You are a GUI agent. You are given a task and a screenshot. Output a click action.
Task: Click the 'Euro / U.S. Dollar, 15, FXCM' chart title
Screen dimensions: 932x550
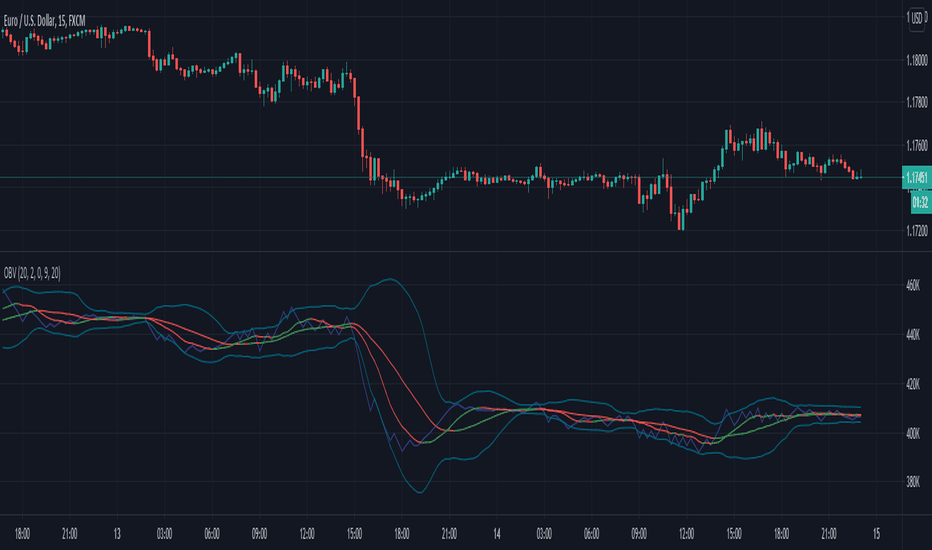tap(45, 21)
